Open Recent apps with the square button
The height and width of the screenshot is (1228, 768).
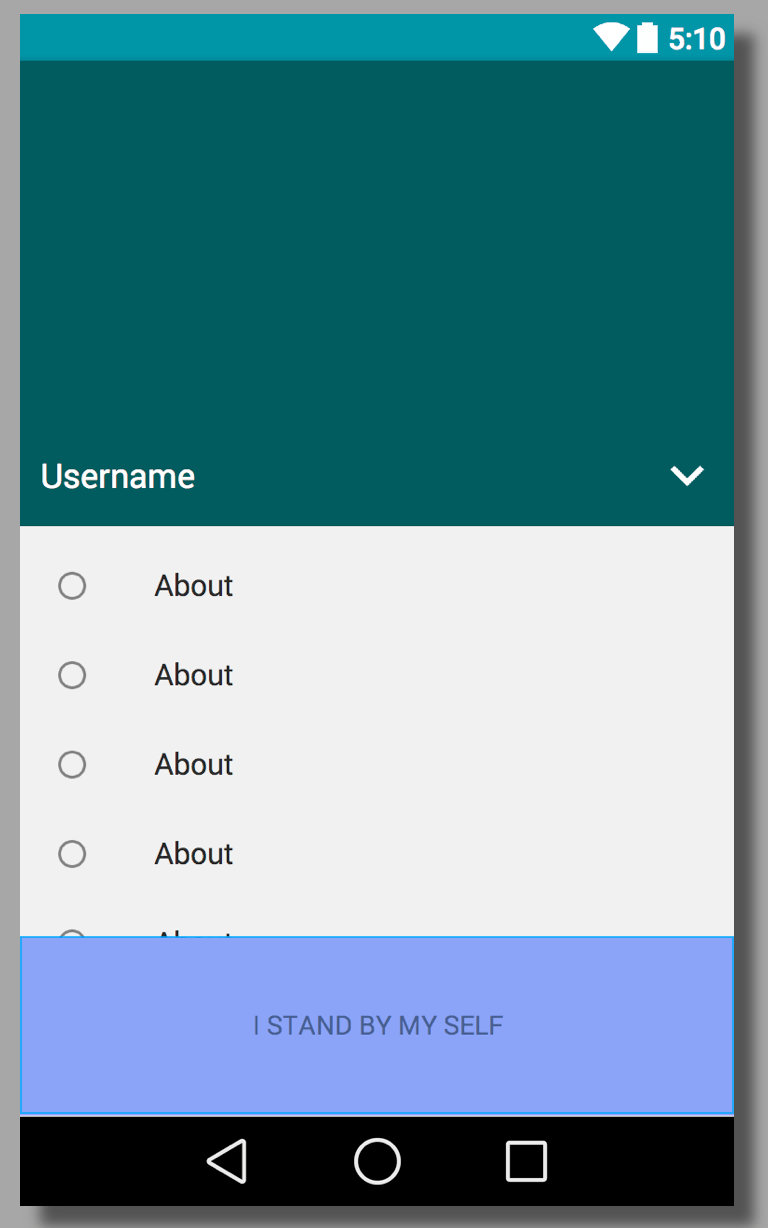526,1162
